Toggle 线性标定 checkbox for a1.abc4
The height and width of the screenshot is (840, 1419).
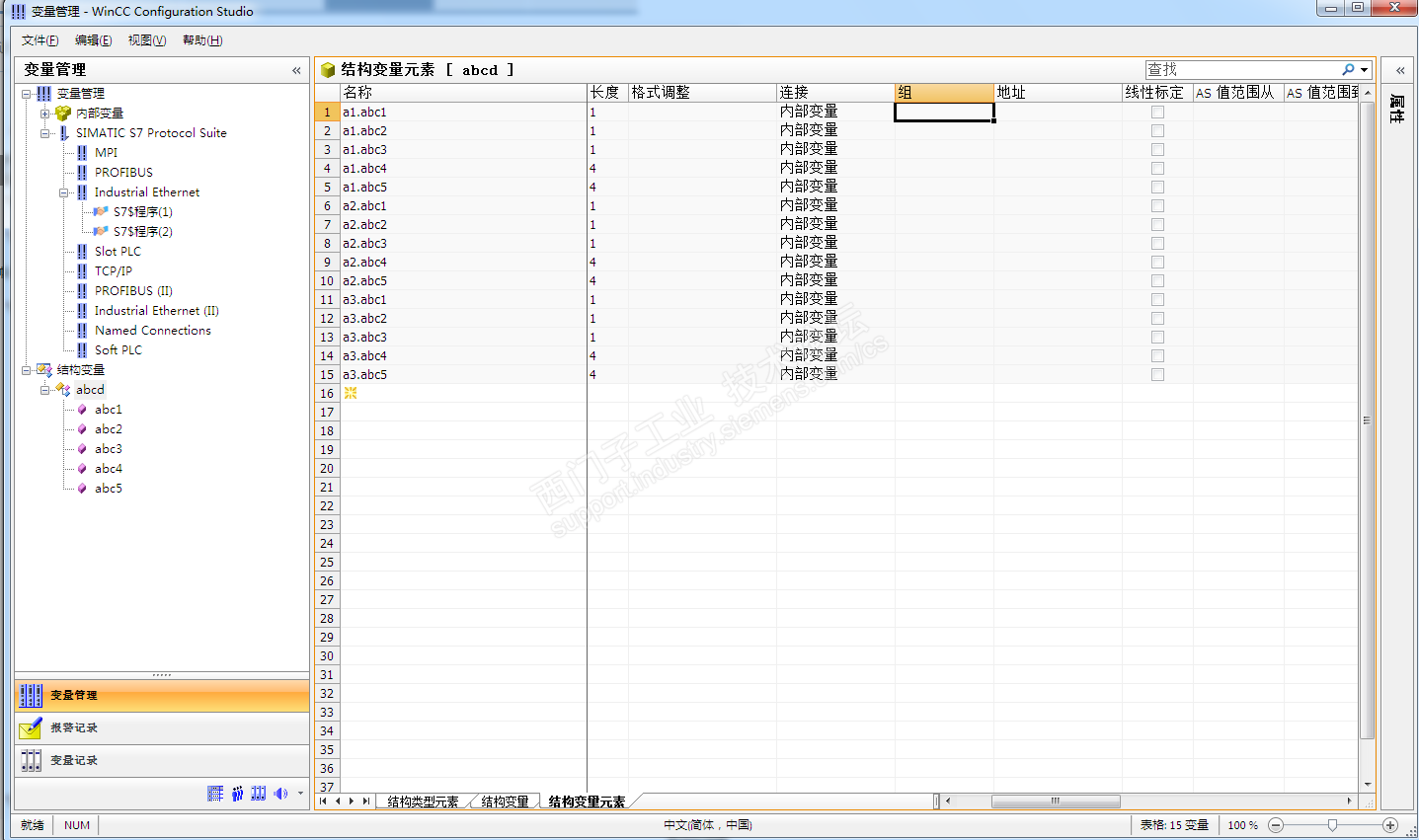pyautogui.click(x=1157, y=169)
